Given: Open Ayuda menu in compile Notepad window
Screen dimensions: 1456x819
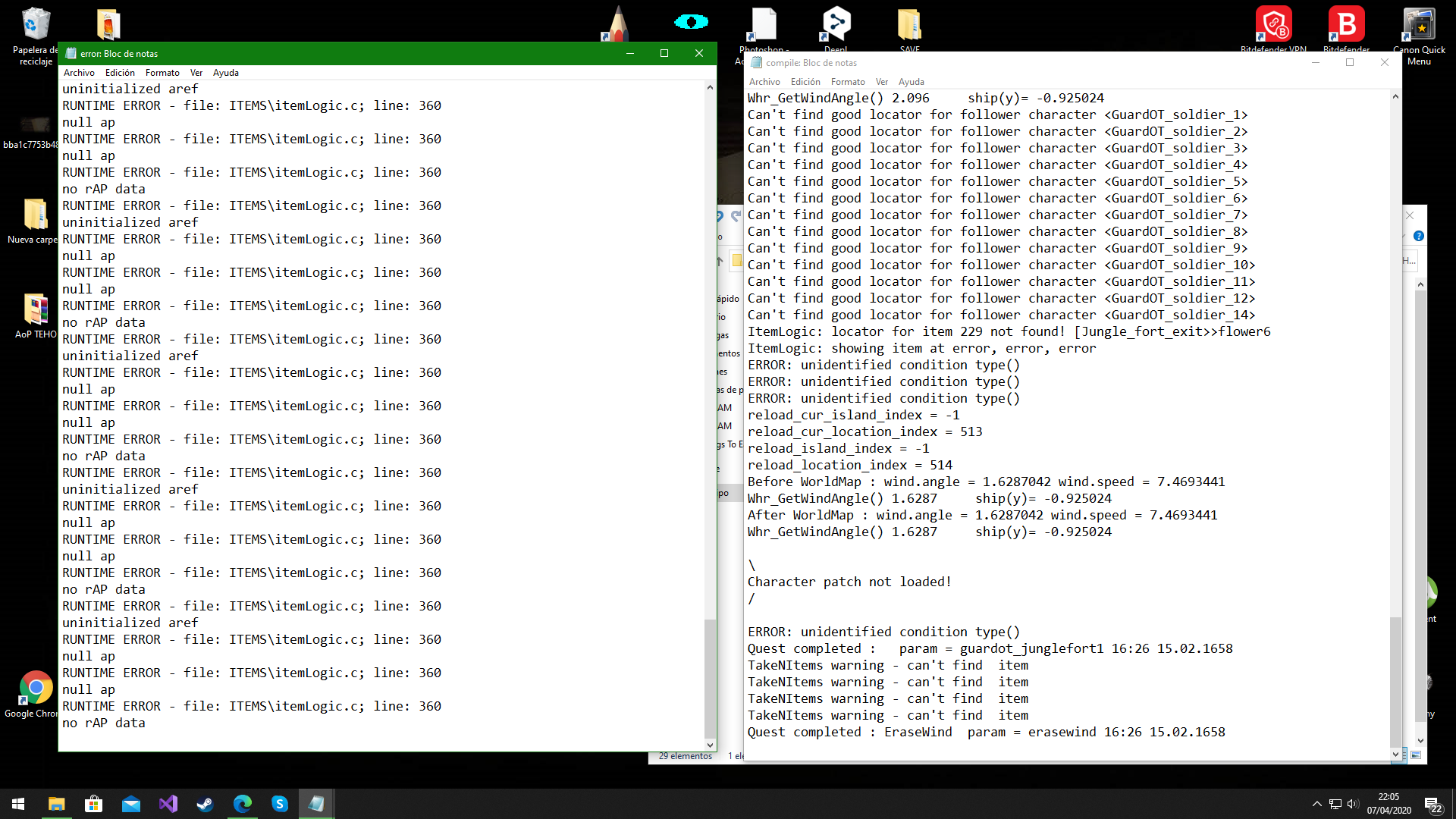Looking at the screenshot, I should 911,82.
